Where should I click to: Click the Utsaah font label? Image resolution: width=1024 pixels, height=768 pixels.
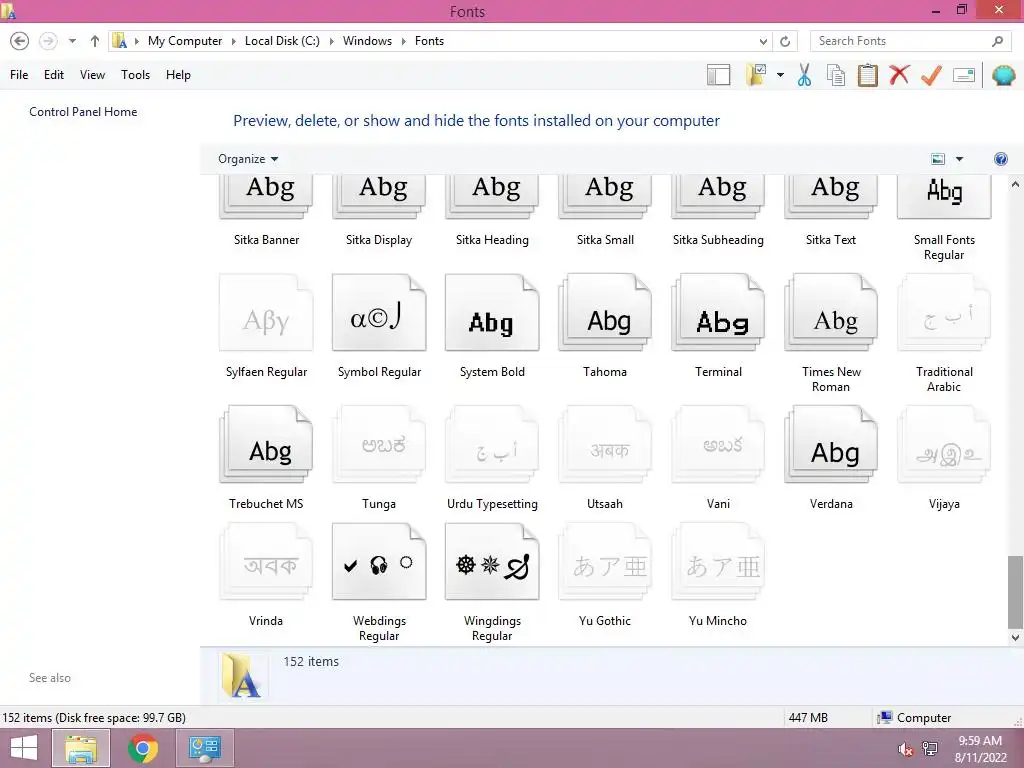[x=605, y=504]
